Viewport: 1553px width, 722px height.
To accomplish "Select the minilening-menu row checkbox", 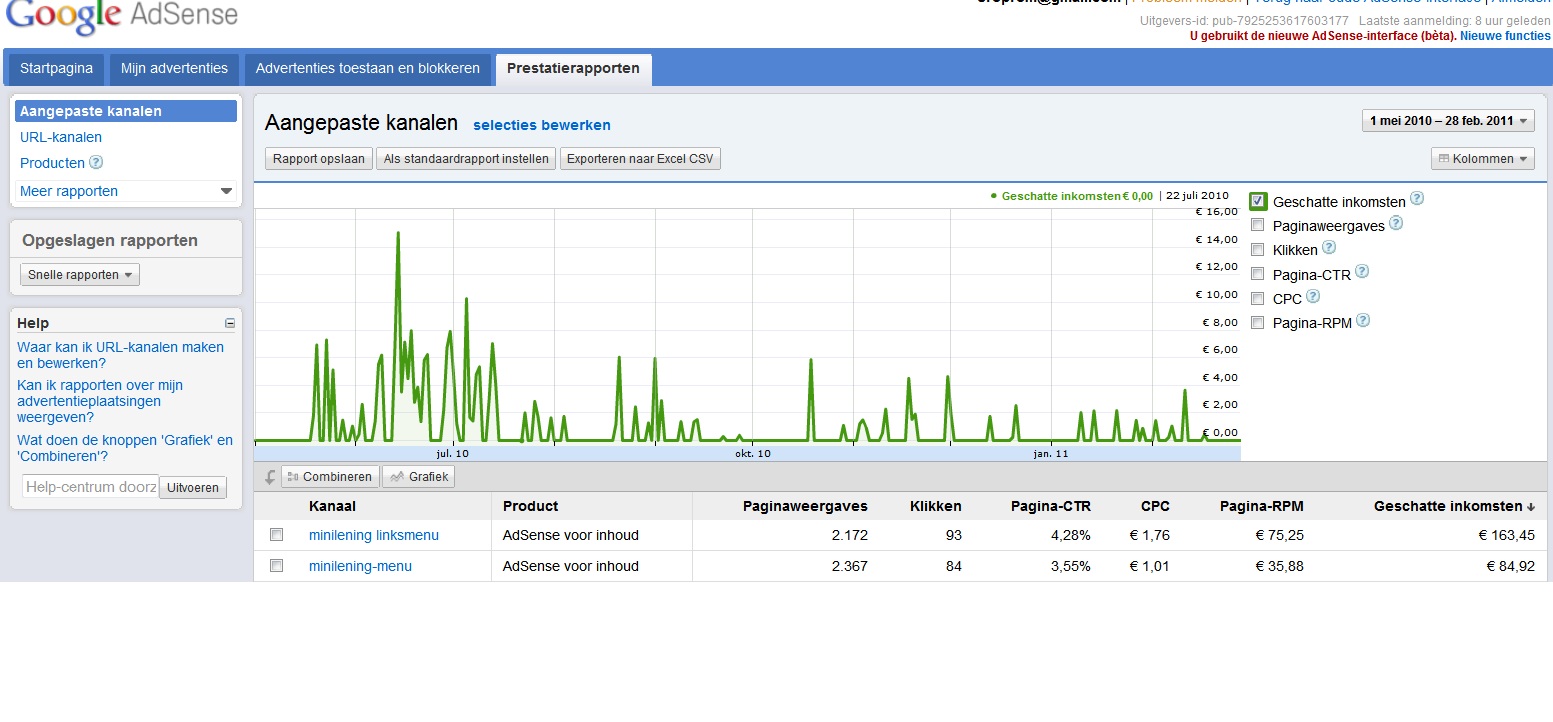I will 277,565.
